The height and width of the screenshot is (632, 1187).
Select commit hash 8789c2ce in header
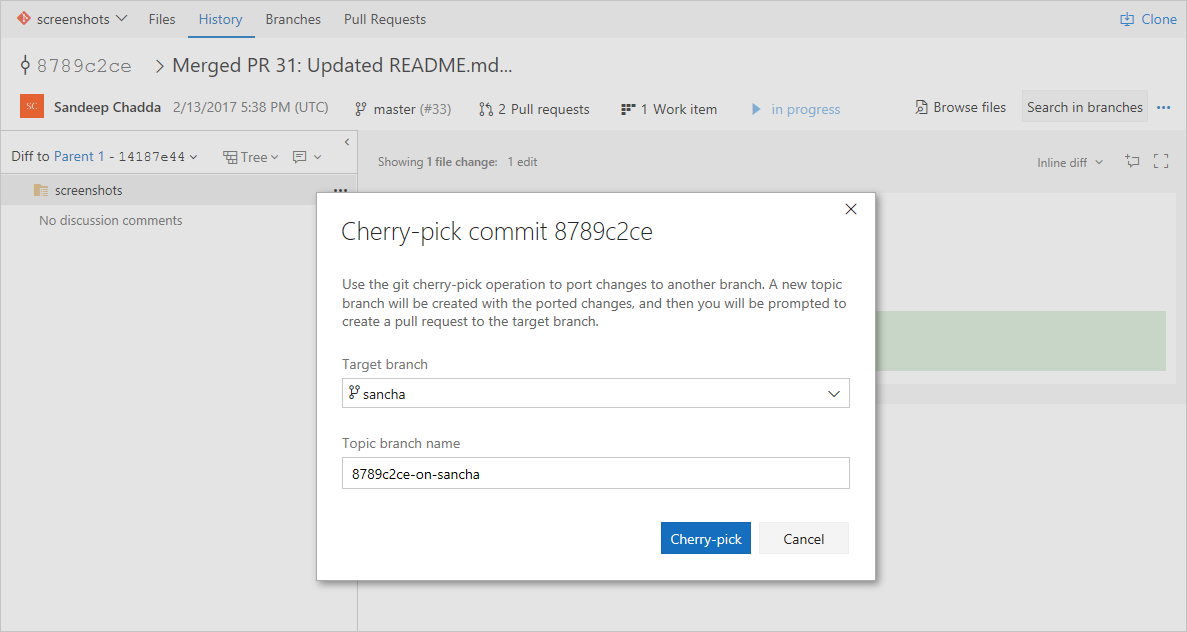click(84, 66)
